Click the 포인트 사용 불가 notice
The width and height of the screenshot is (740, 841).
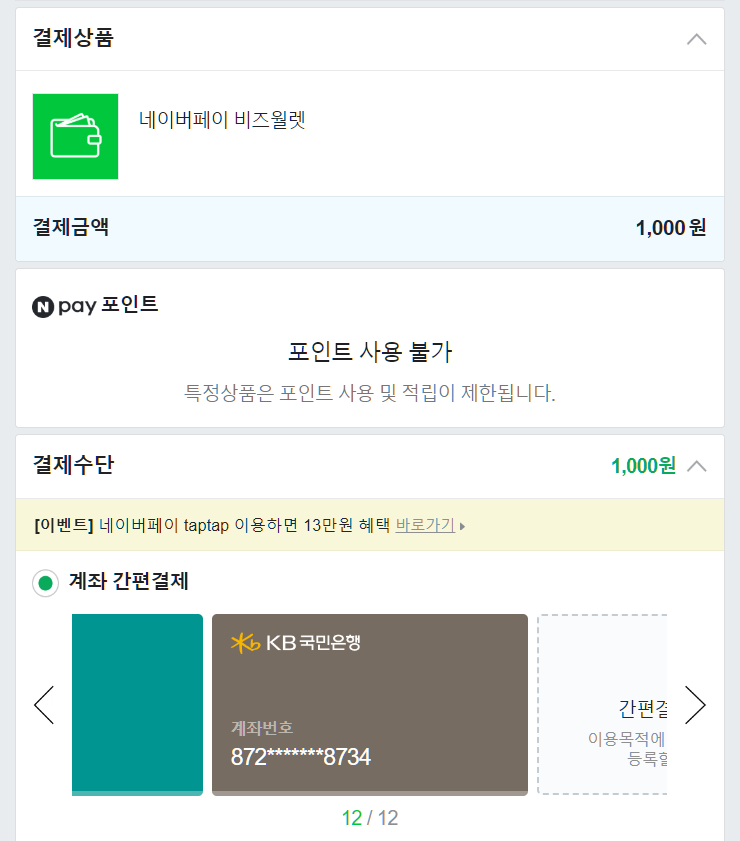370,352
